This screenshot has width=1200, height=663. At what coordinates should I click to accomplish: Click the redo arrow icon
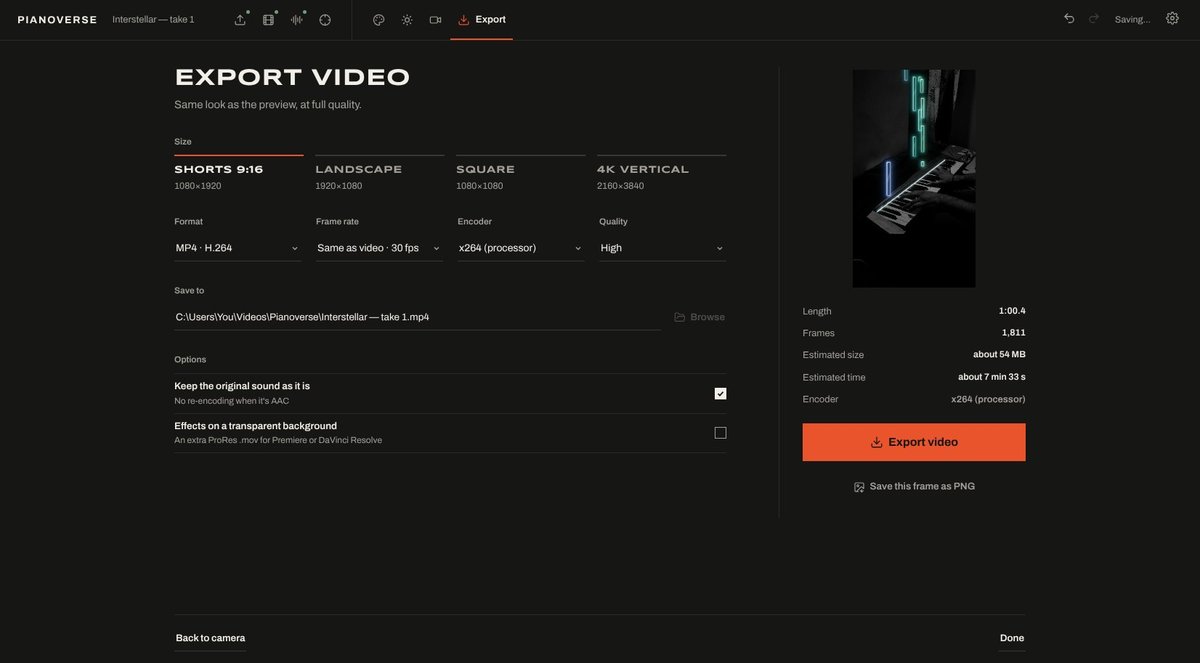[x=1094, y=19]
